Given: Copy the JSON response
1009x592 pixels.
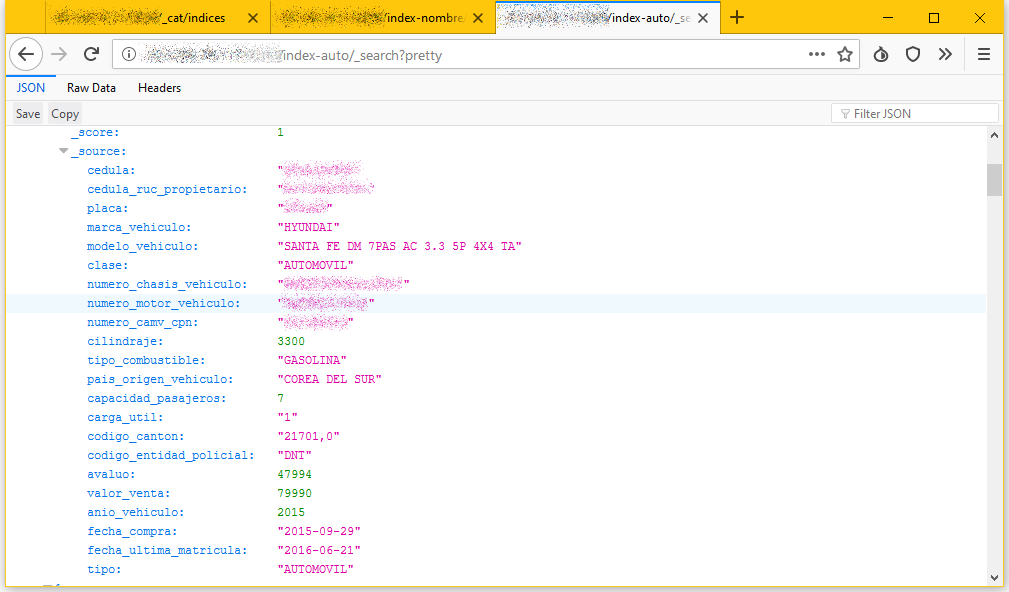Looking at the screenshot, I should (x=65, y=114).
